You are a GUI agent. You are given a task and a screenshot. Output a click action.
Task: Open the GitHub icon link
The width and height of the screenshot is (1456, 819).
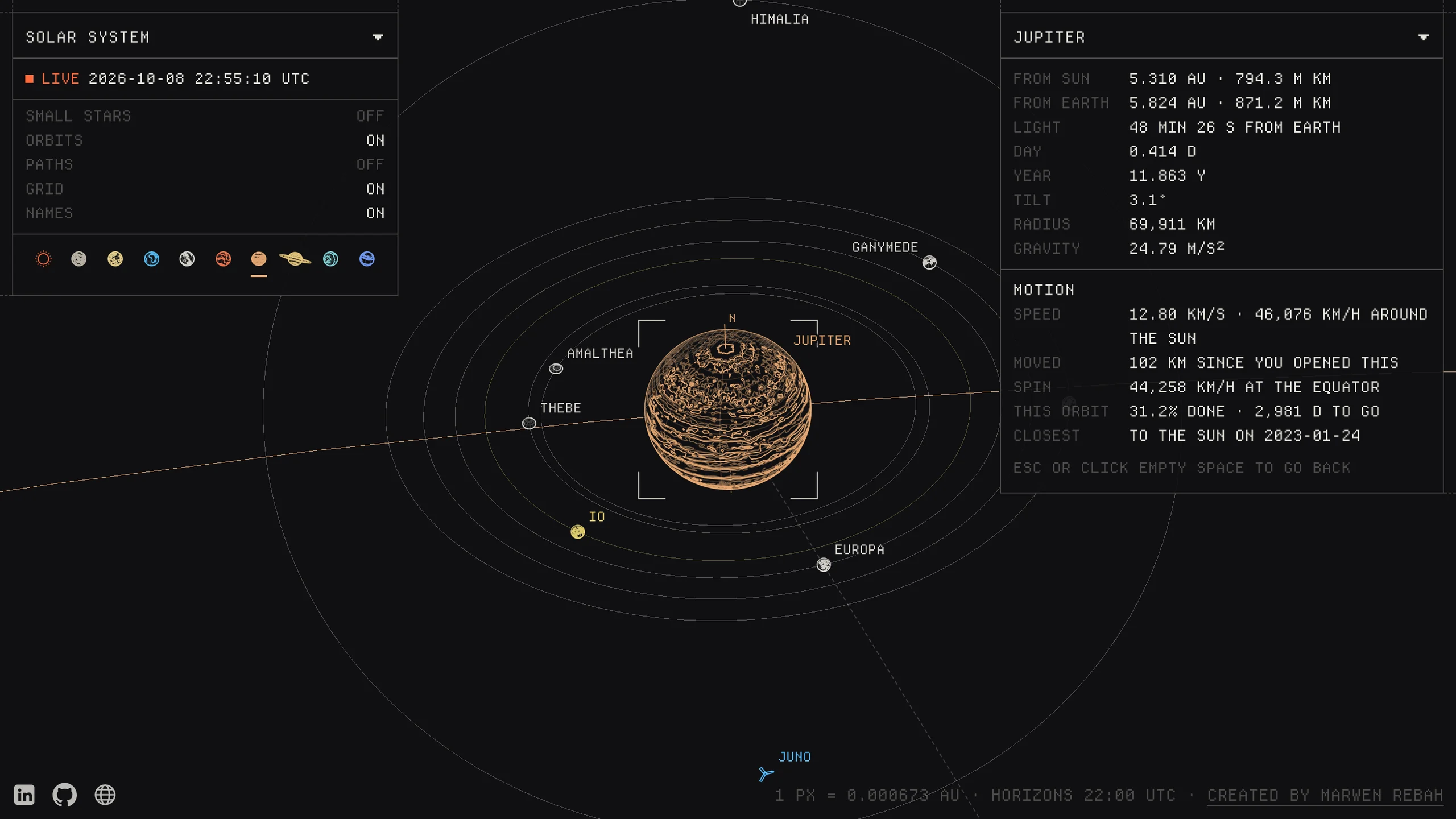coord(65,795)
